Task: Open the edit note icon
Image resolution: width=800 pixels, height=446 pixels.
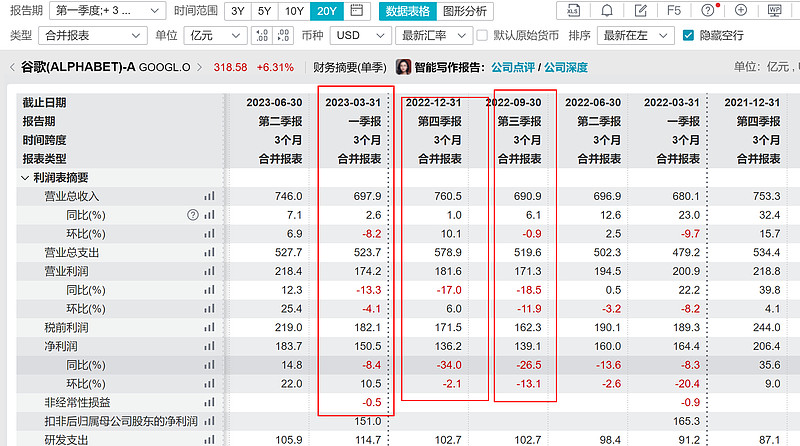Action: pyautogui.click(x=641, y=11)
